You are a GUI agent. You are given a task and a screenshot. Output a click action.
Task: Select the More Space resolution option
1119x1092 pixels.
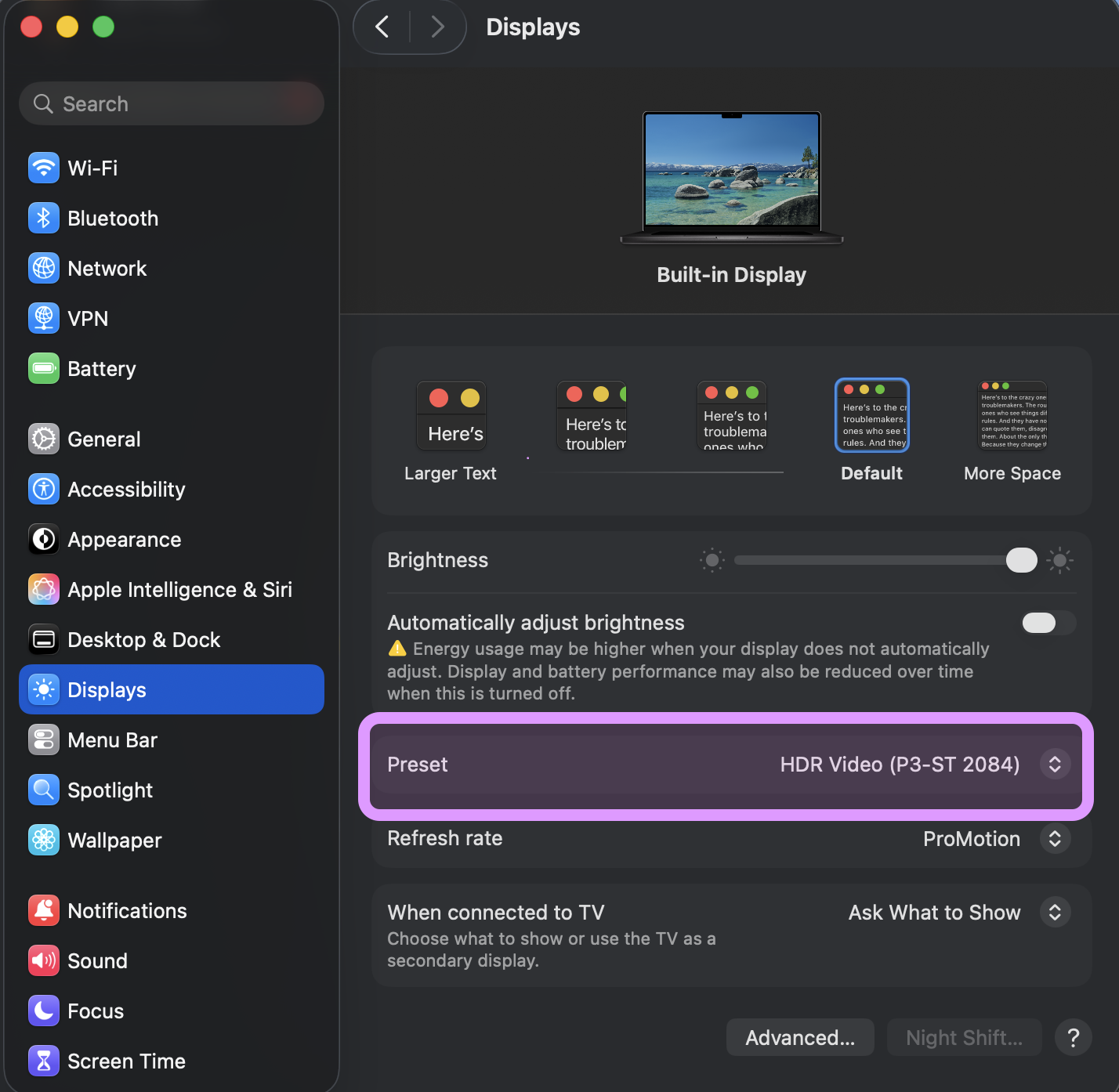coord(1012,432)
